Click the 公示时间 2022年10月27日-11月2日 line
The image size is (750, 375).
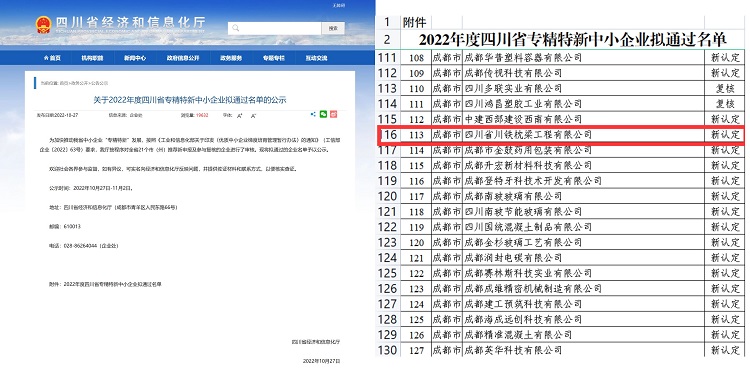tap(90, 188)
